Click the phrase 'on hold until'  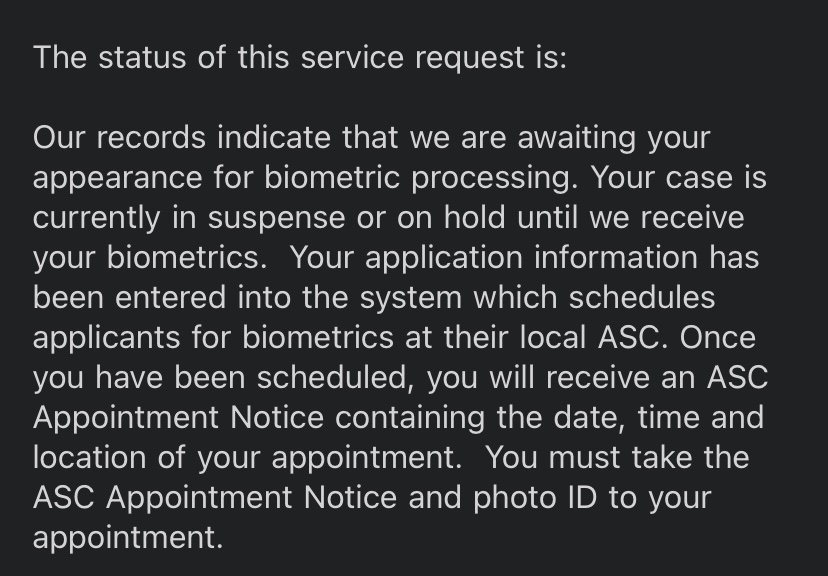coord(487,218)
